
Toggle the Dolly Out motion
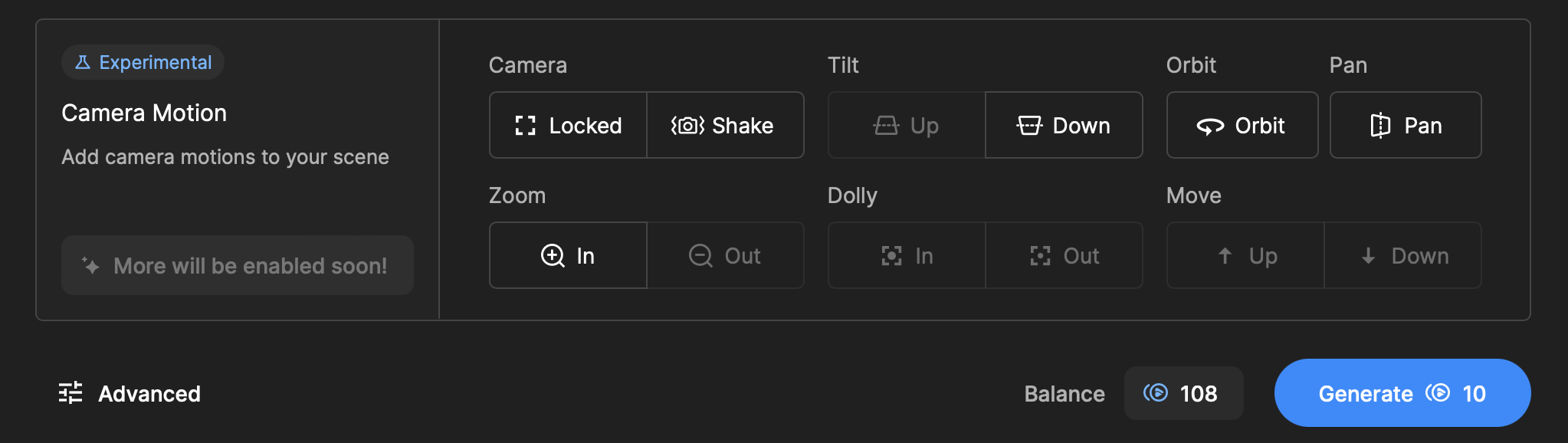[x=1064, y=256]
